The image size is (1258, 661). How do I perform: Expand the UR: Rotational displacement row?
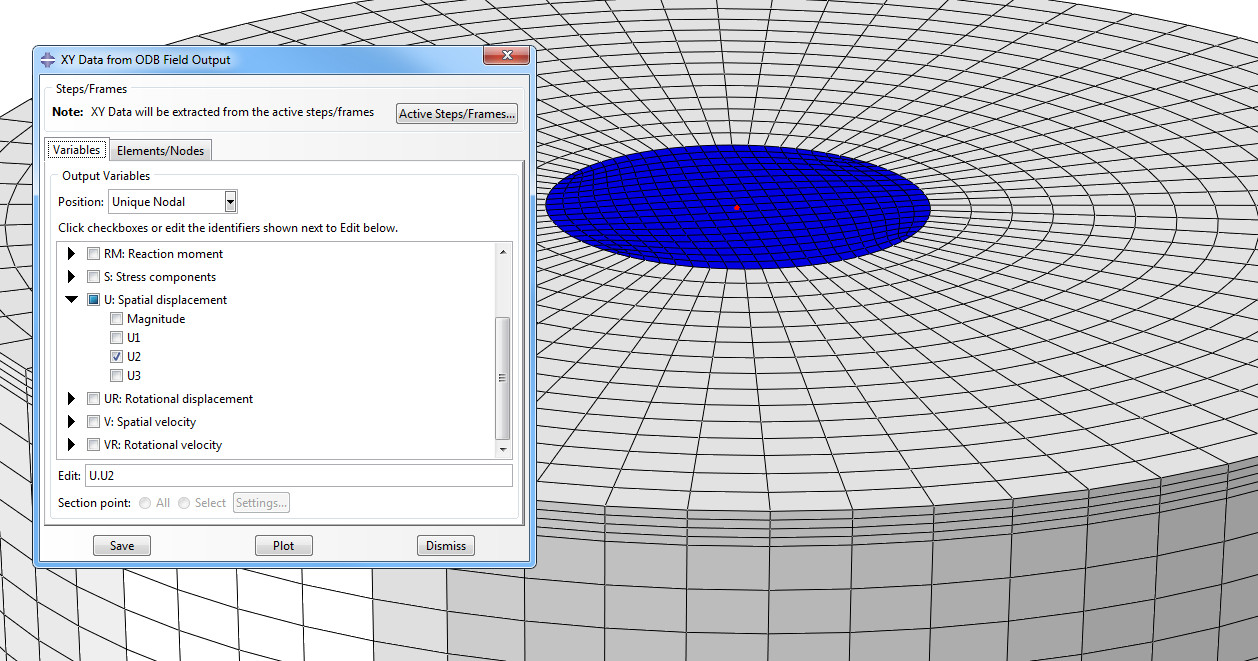click(72, 399)
